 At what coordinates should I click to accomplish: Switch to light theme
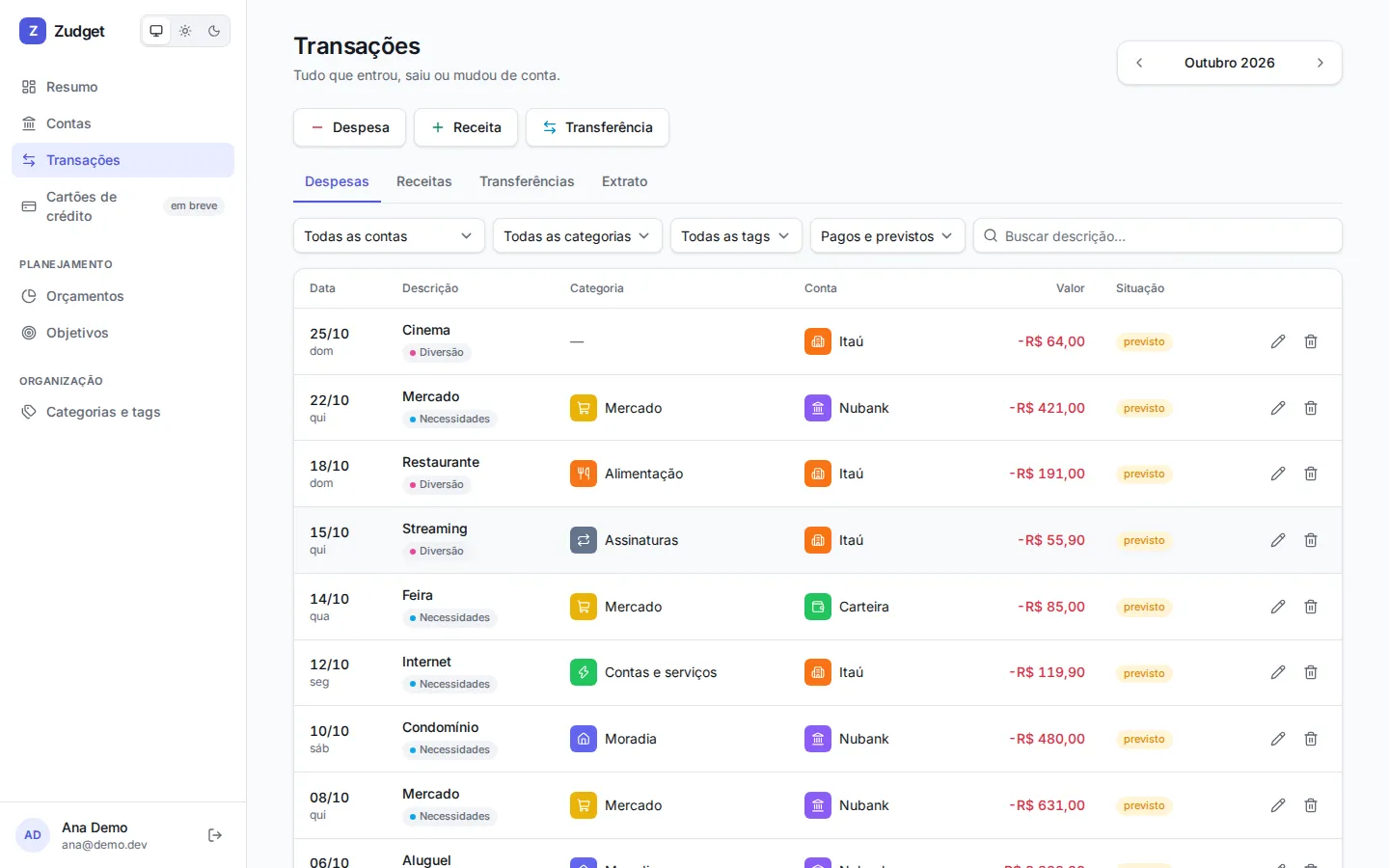point(185,31)
